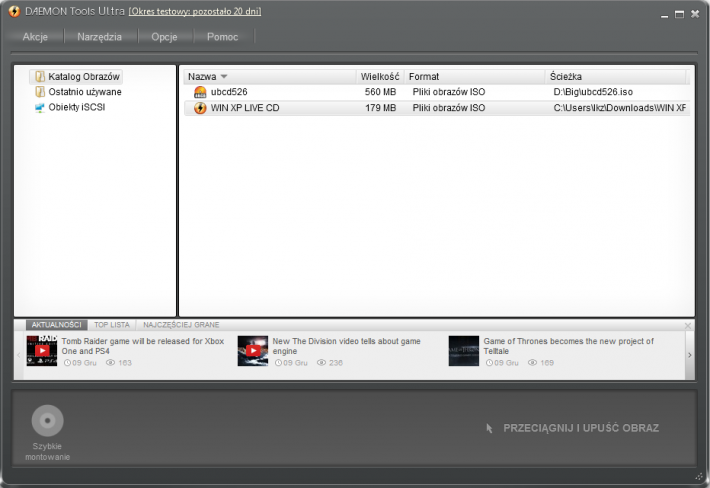This screenshot has width=710, height=488.
Task: Switch to the AKTUALNOŚCI tab
Action: click(57, 325)
